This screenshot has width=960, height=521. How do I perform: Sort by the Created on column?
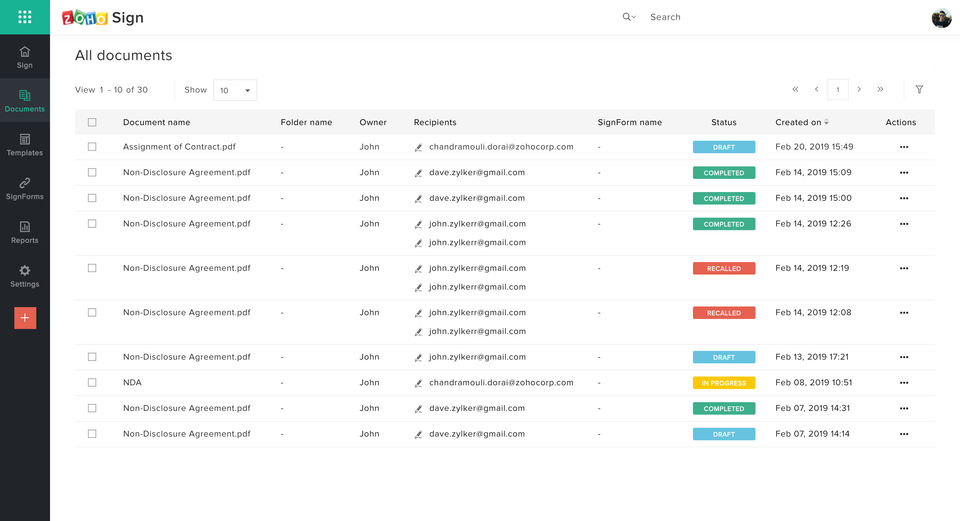[x=801, y=122]
